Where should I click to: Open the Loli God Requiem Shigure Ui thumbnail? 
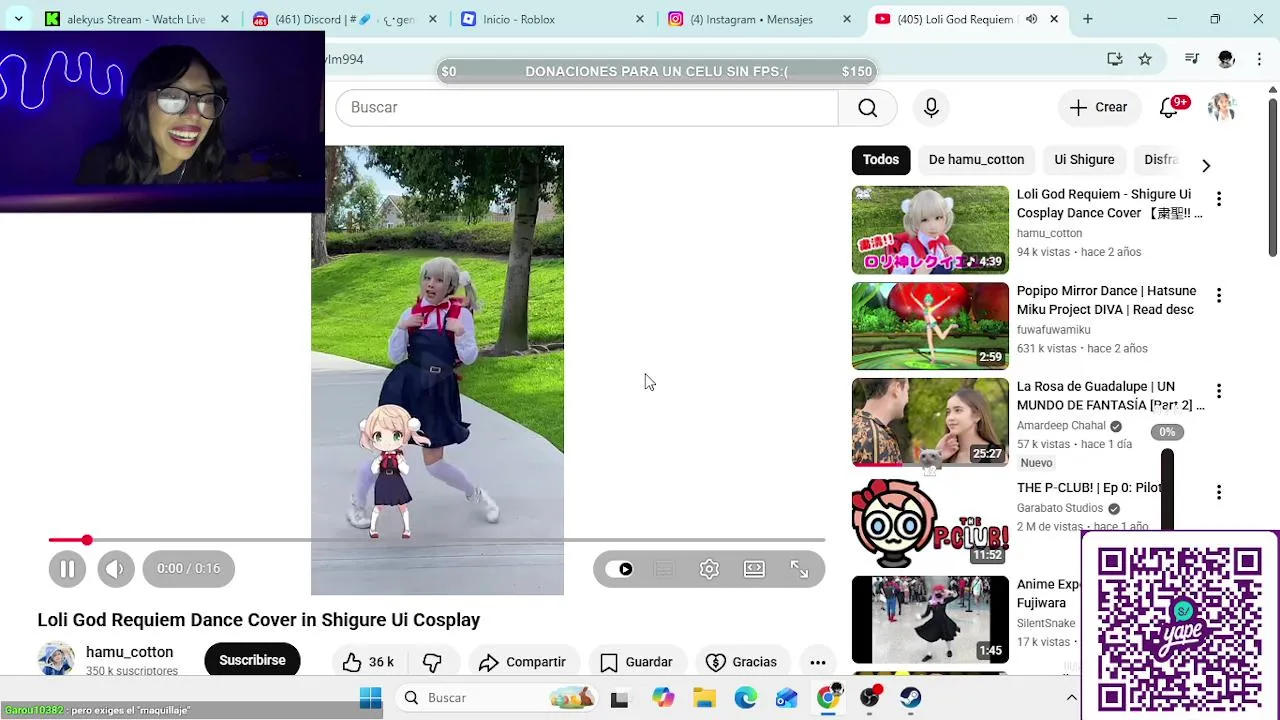pos(930,230)
